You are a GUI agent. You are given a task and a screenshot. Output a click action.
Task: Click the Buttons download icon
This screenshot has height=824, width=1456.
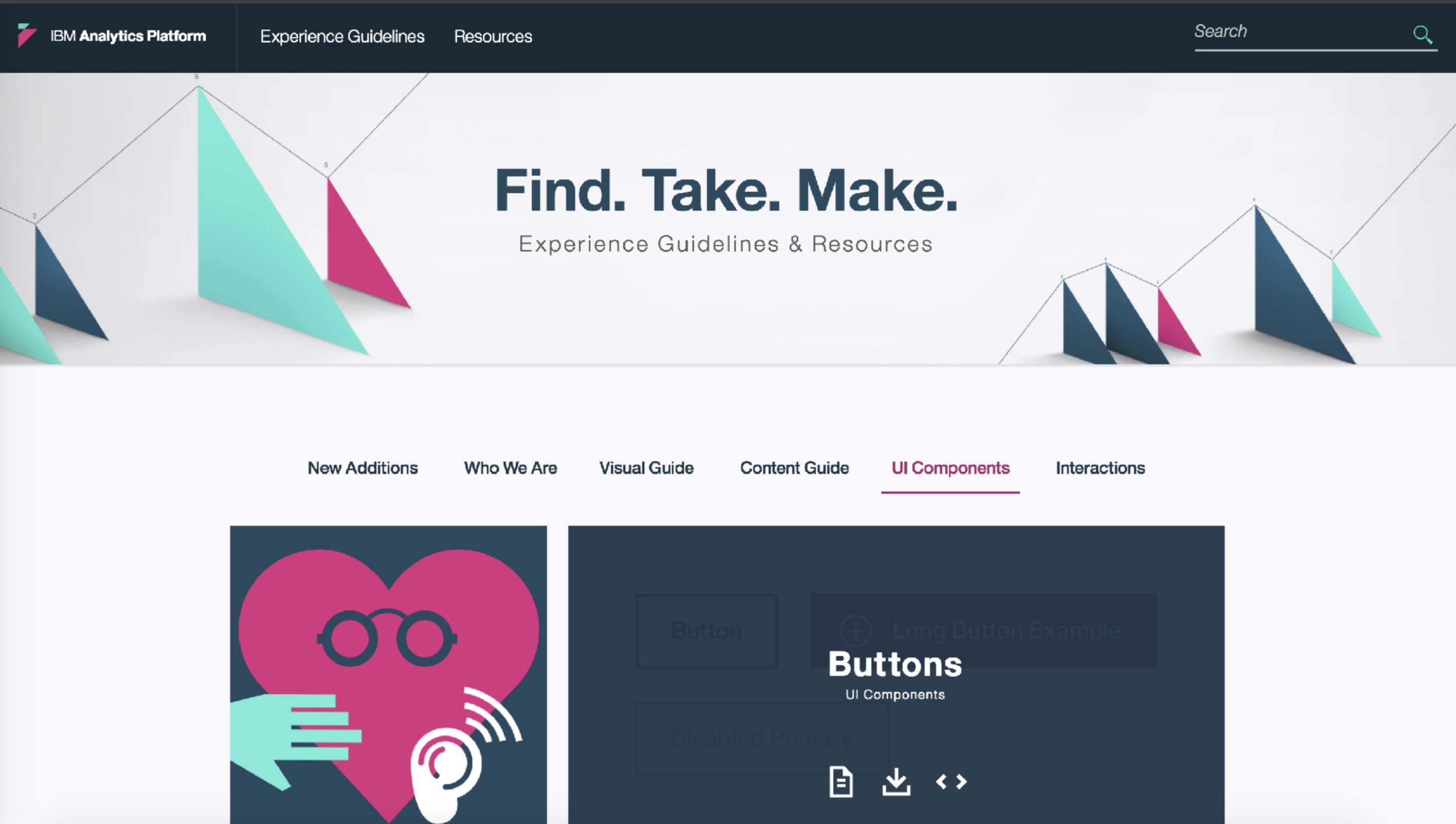coord(896,781)
